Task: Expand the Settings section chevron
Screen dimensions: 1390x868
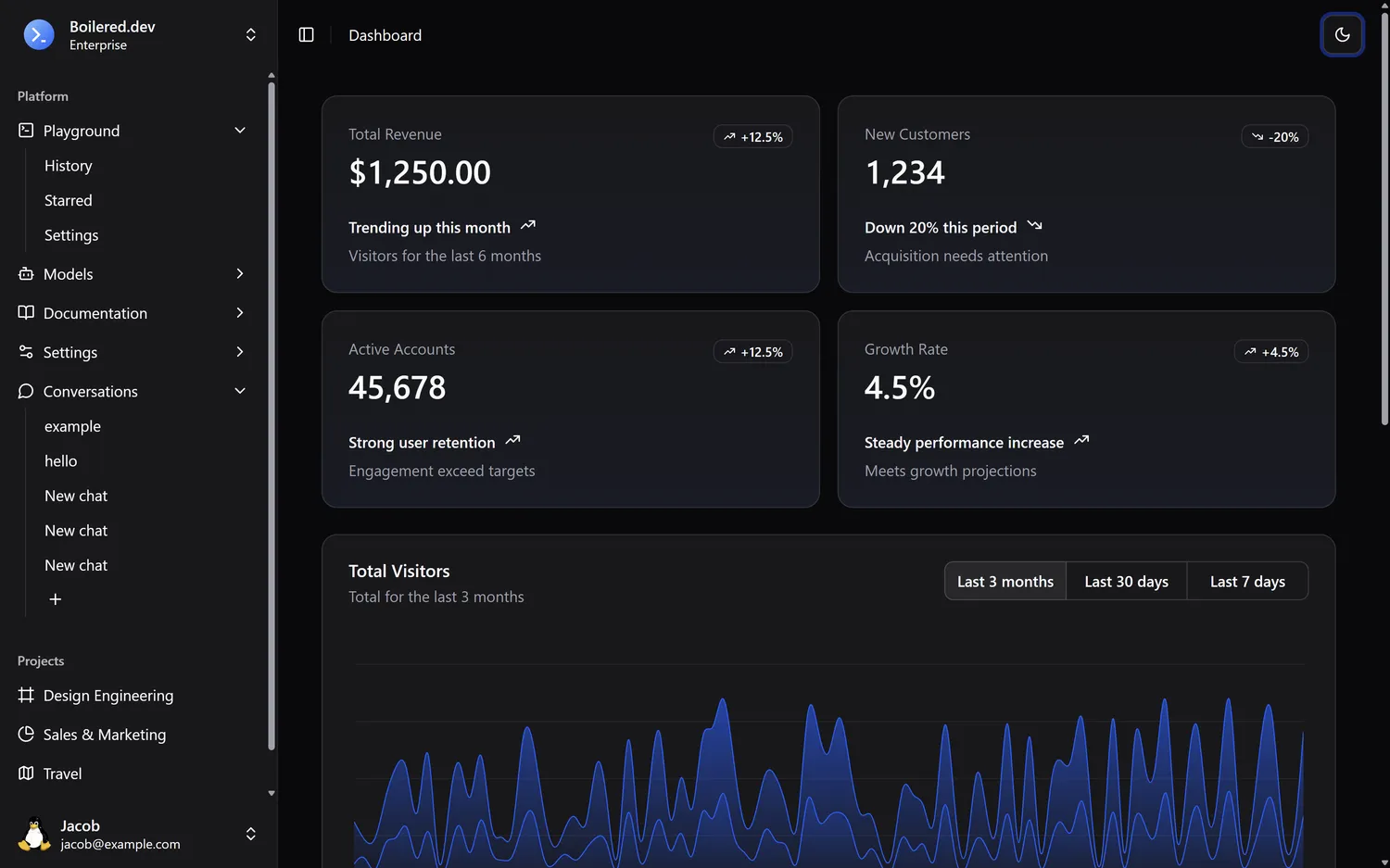Action: pos(240,352)
